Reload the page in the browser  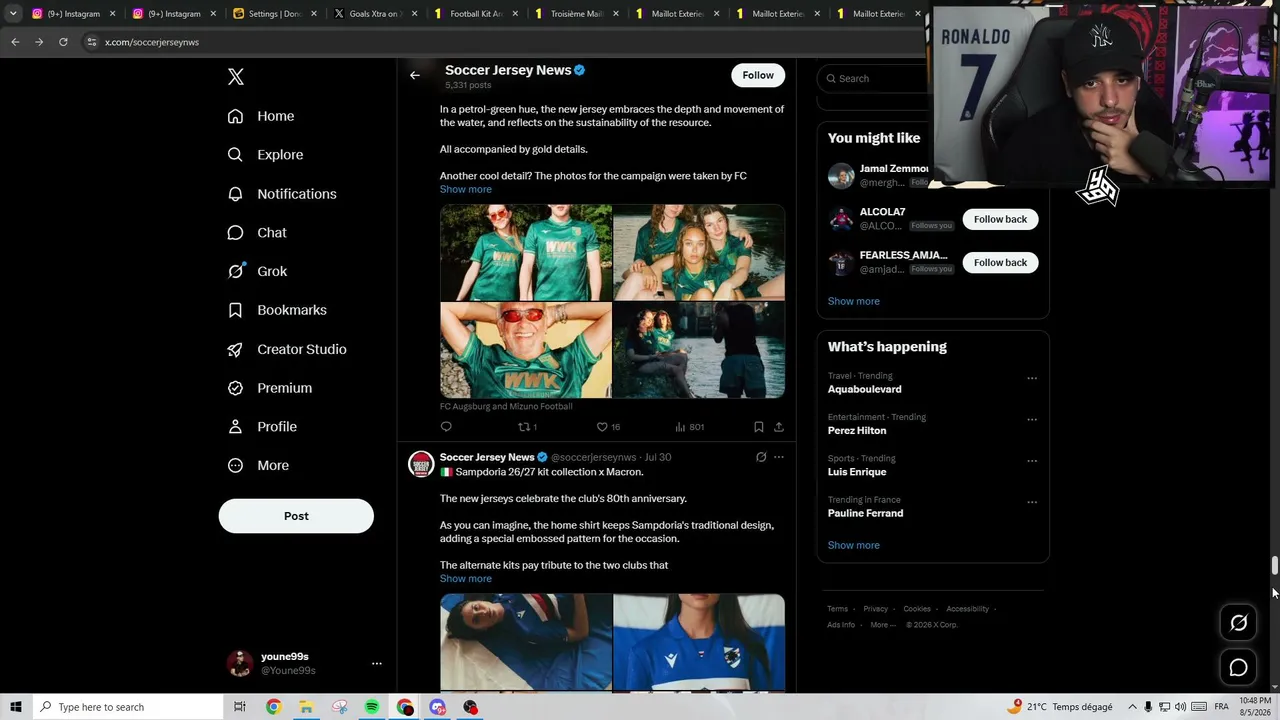click(63, 42)
